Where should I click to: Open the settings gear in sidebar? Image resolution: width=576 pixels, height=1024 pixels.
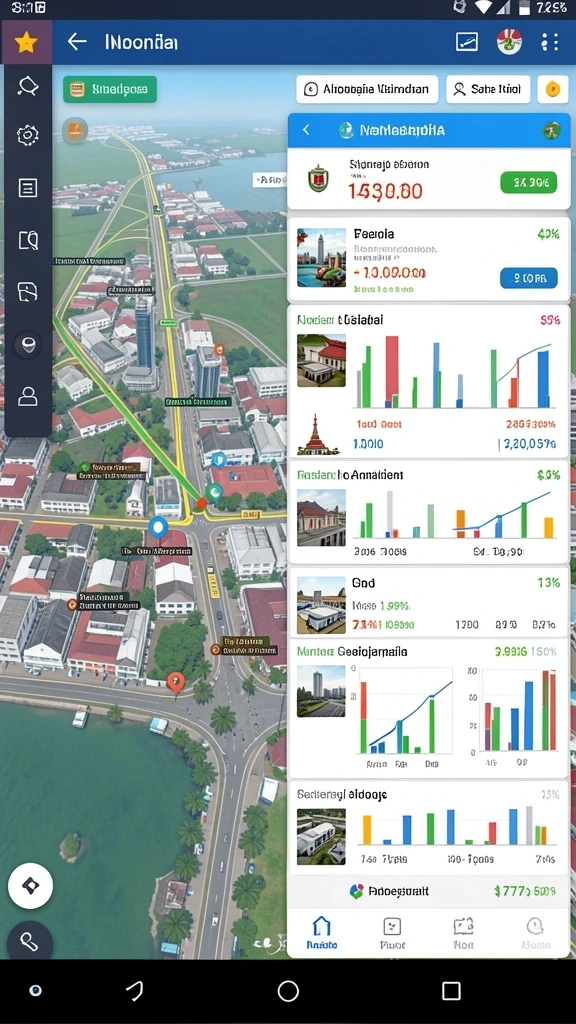27,135
